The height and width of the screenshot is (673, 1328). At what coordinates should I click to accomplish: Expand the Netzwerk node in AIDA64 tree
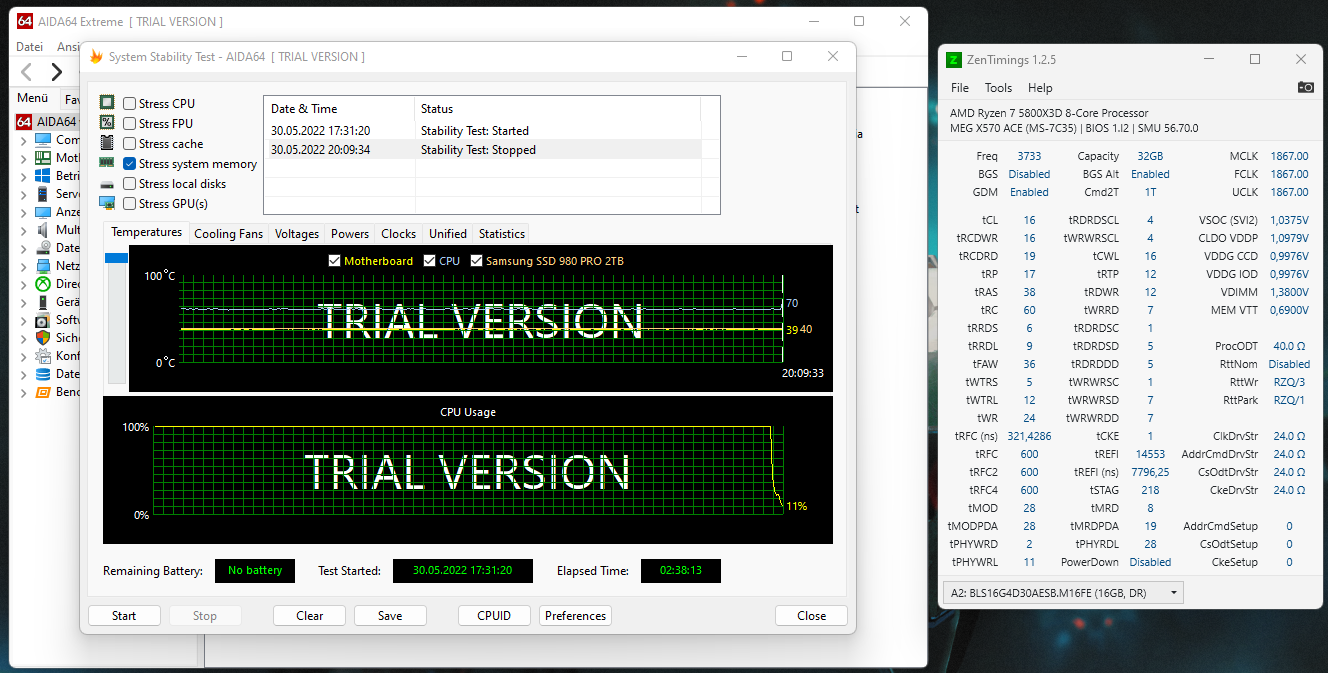[x=24, y=267]
